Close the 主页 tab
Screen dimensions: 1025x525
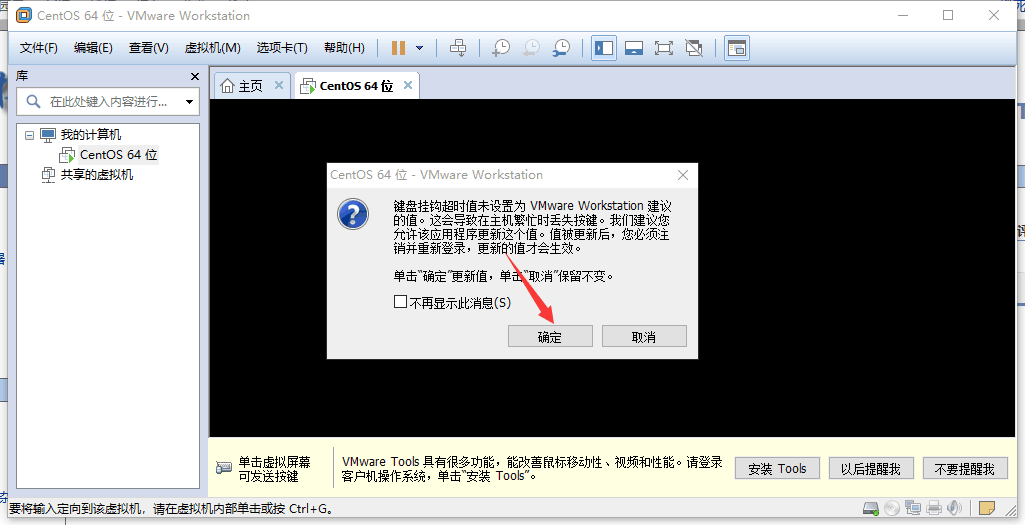pos(278,85)
